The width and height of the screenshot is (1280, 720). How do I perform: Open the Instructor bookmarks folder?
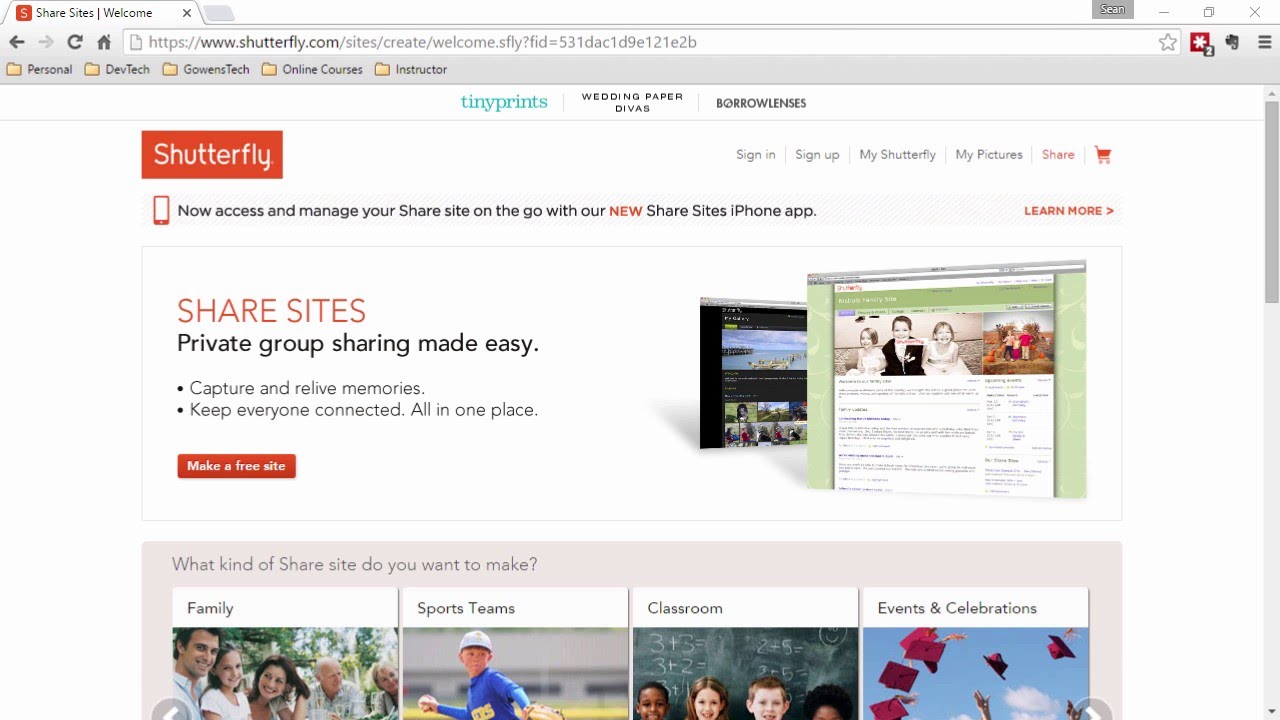click(x=411, y=70)
